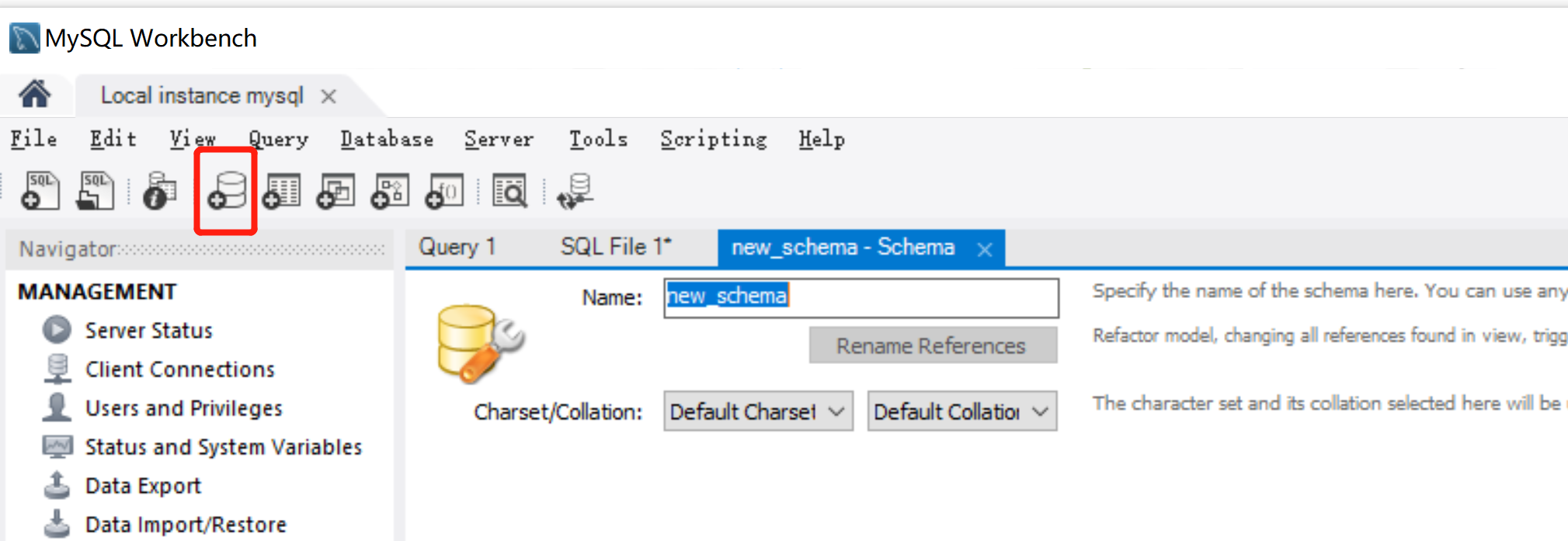Click the Data Export icon
1568x541 pixels.
click(57, 485)
